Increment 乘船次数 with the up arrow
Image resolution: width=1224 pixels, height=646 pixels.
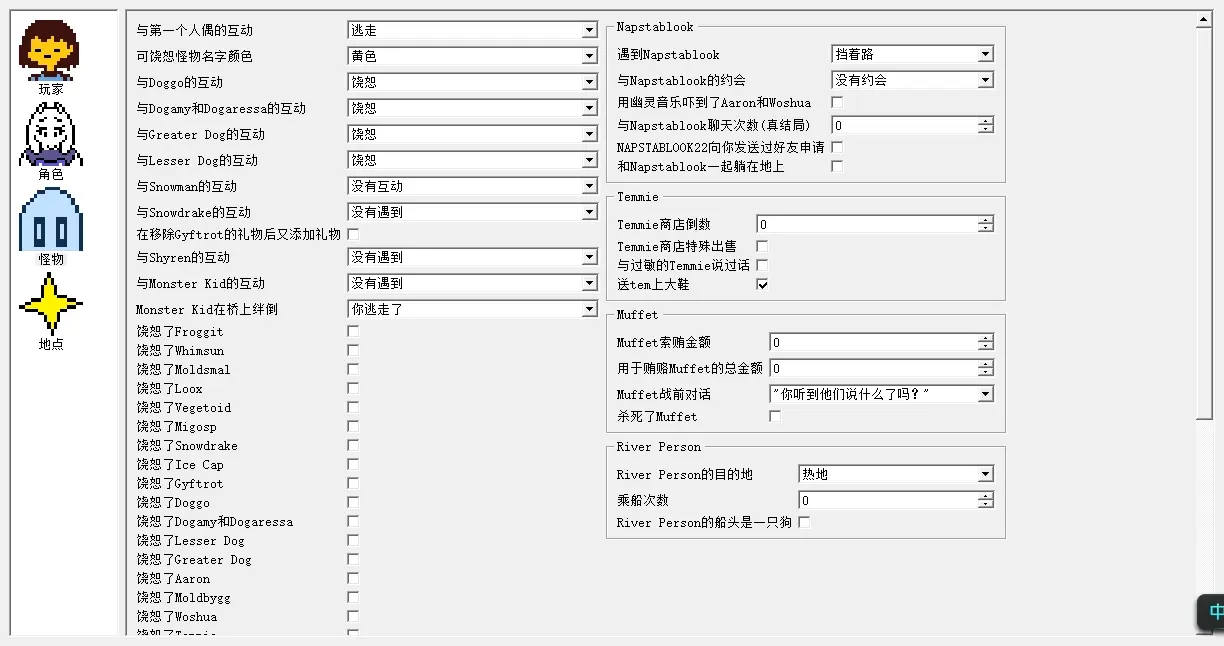(987, 494)
